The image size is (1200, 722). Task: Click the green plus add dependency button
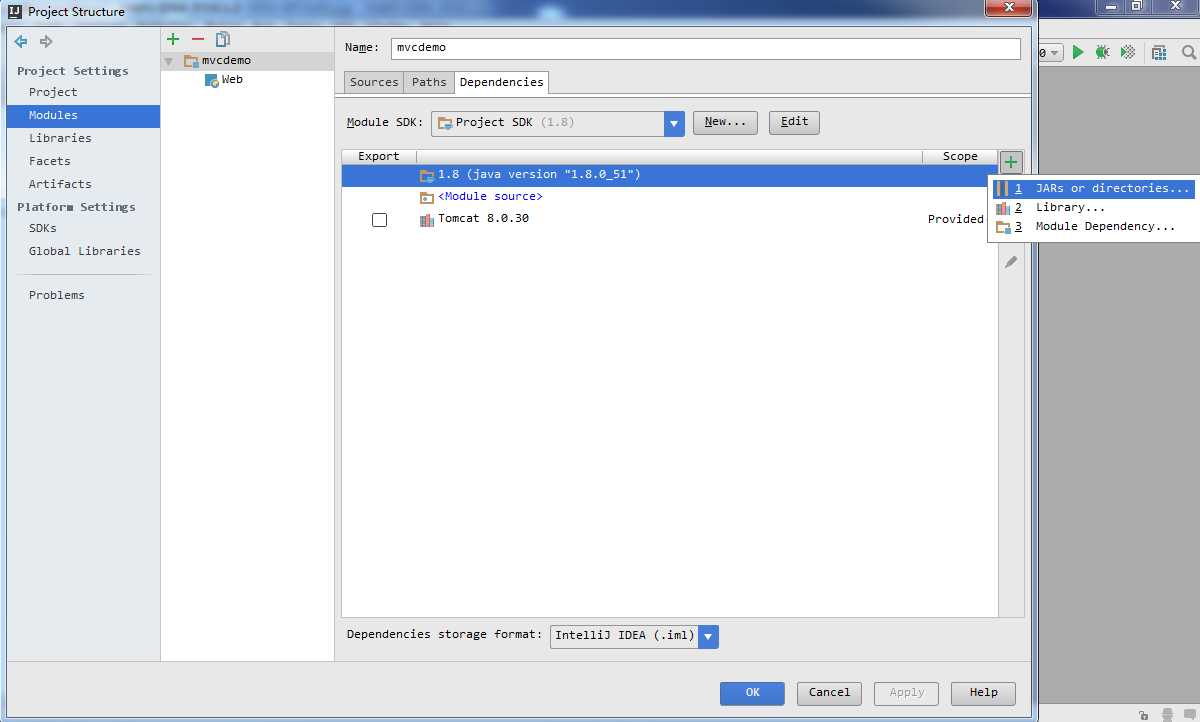(1011, 162)
